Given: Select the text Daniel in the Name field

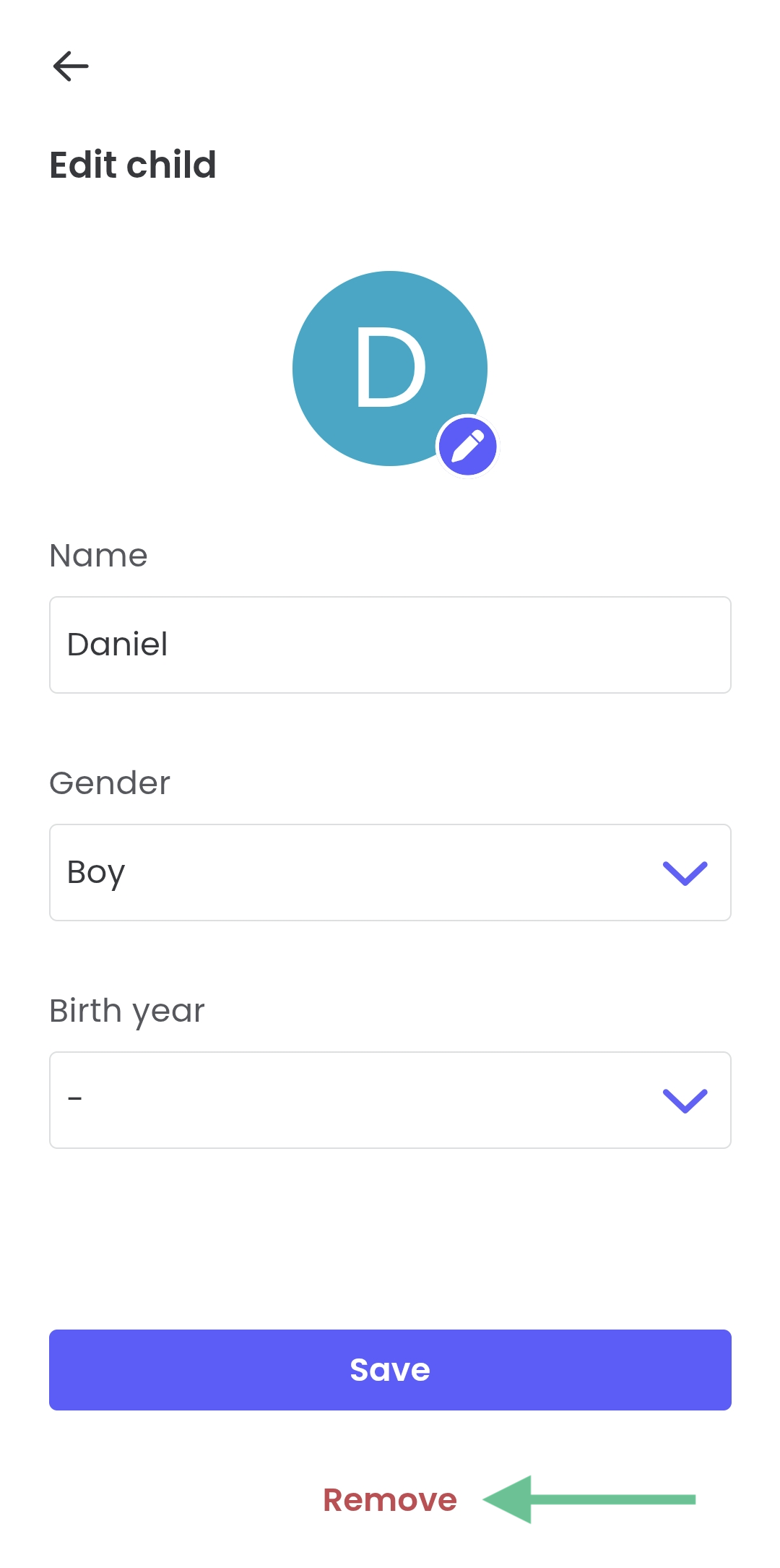Looking at the screenshot, I should pos(118,644).
